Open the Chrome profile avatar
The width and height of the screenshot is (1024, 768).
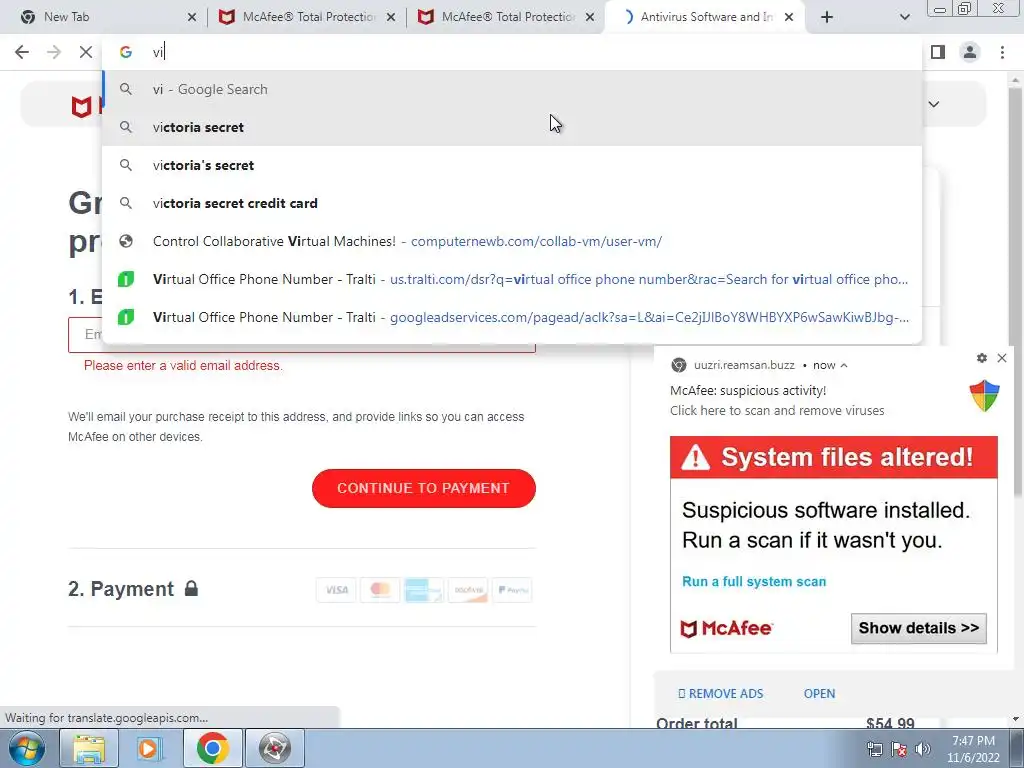(970, 52)
